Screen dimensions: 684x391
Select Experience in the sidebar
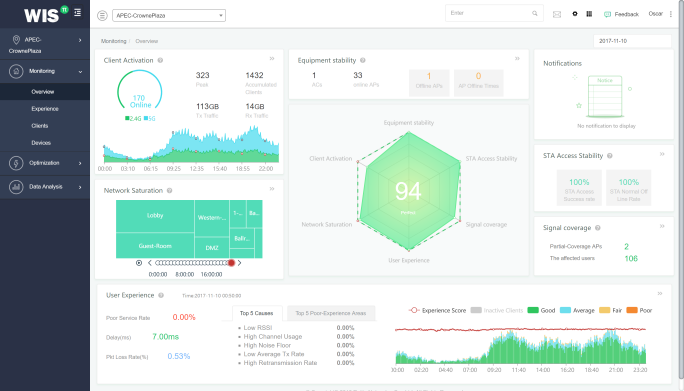(x=45, y=109)
